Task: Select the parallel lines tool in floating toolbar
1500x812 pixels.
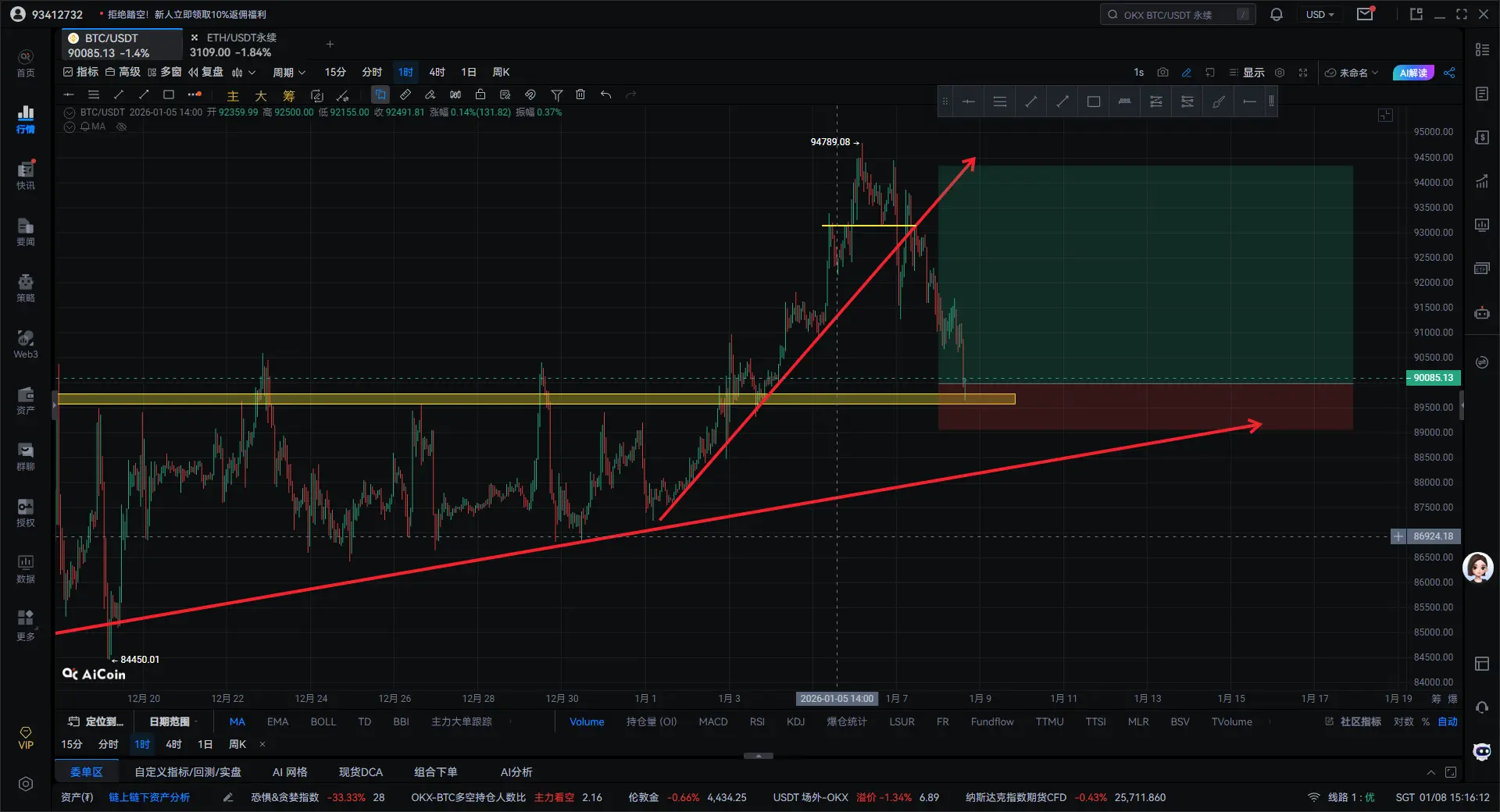Action: pyautogui.click(x=1000, y=101)
